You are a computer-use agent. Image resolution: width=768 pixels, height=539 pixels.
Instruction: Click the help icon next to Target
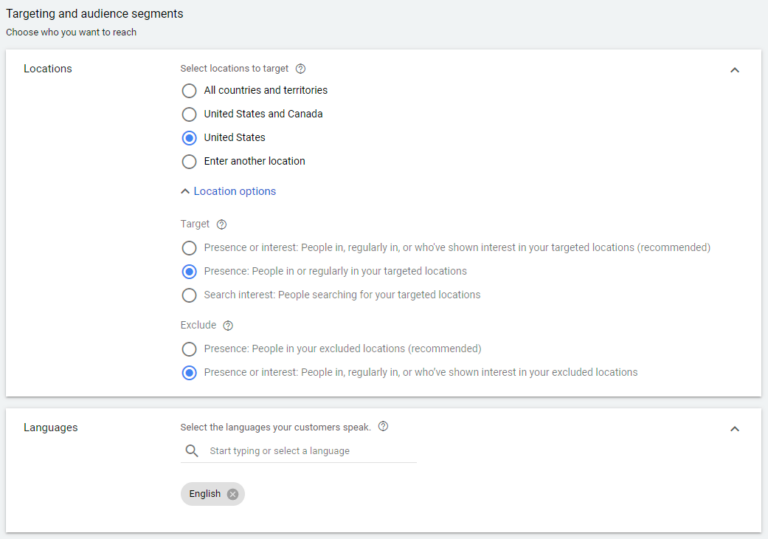click(x=222, y=224)
